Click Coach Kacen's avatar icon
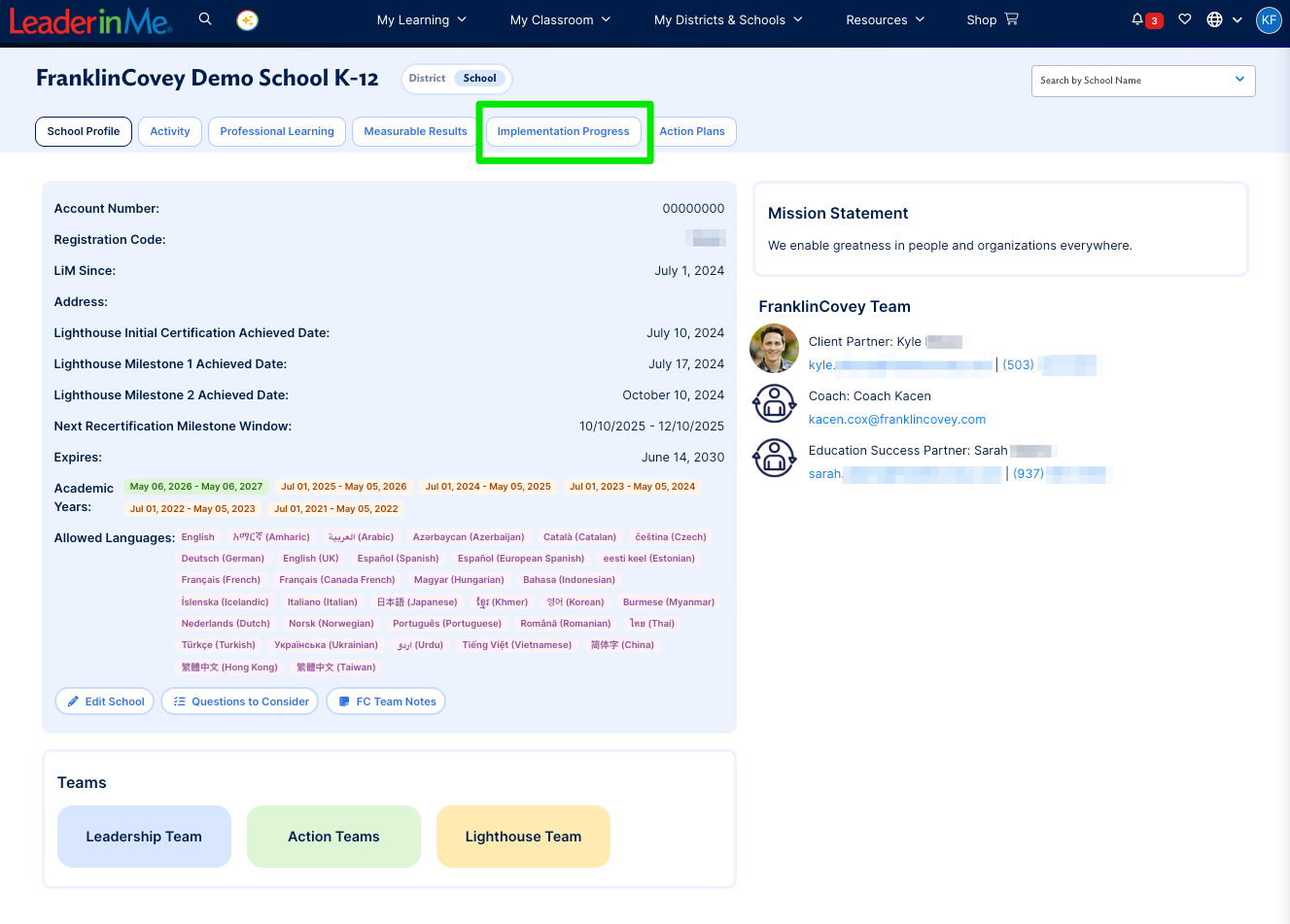 click(x=775, y=403)
